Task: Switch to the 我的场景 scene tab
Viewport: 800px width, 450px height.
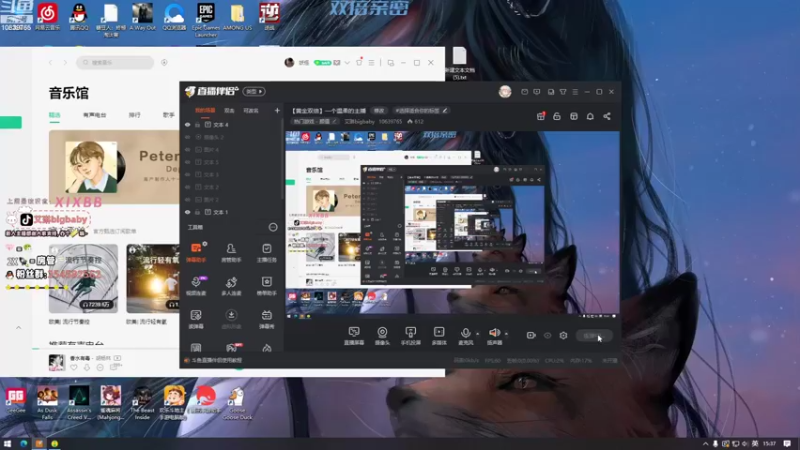Action: tap(205, 110)
